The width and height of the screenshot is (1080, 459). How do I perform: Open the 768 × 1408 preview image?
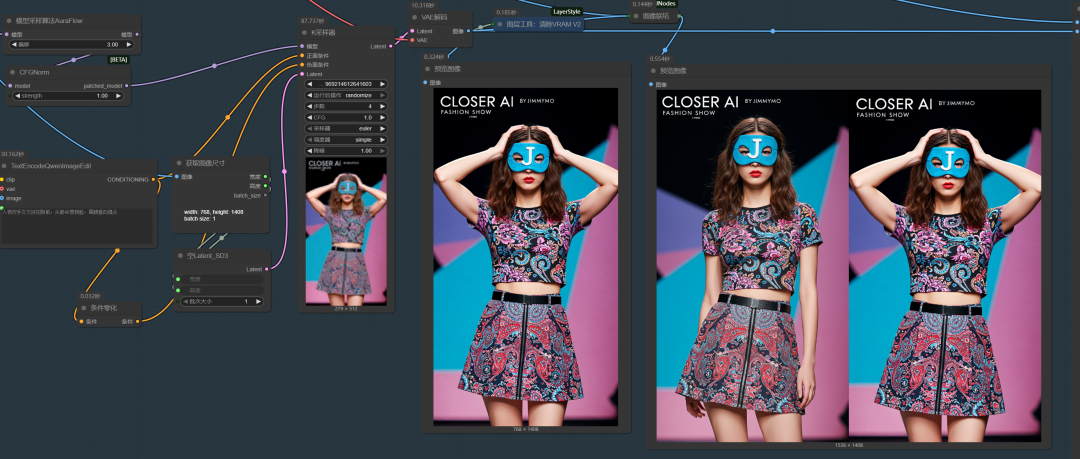pyautogui.click(x=526, y=256)
